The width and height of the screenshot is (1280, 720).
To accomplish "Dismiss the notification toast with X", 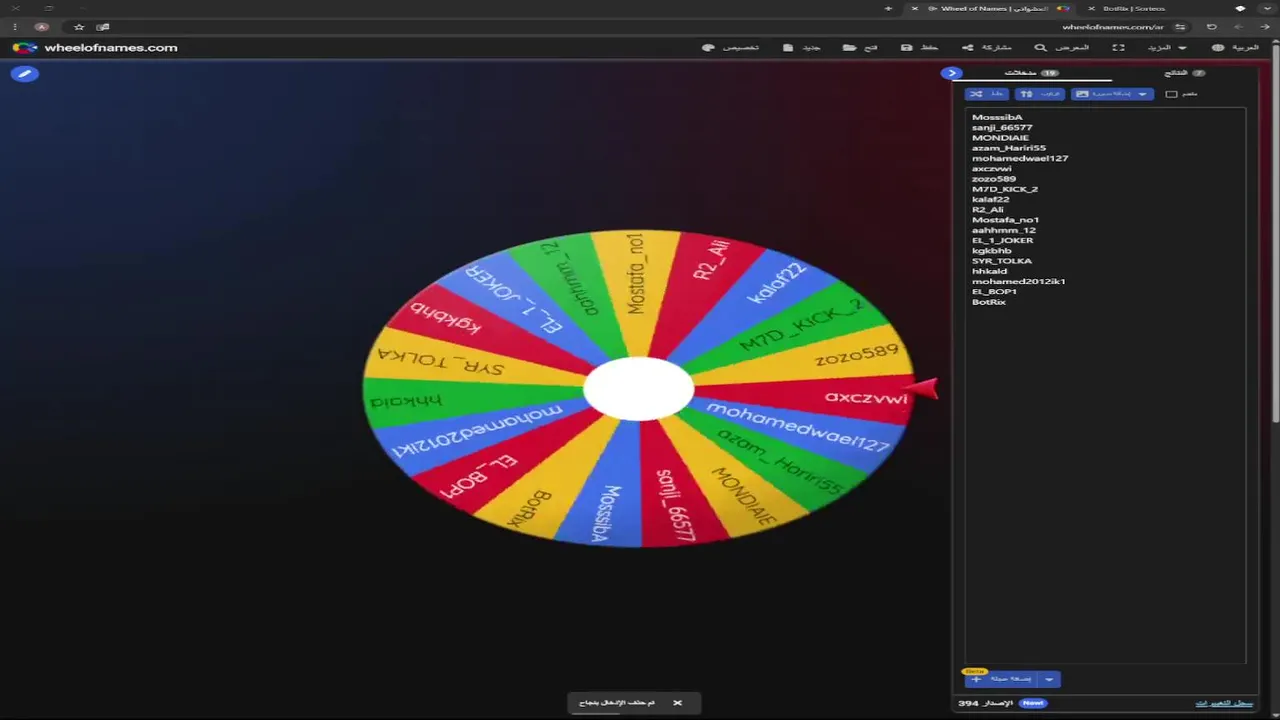I will pyautogui.click(x=677, y=703).
